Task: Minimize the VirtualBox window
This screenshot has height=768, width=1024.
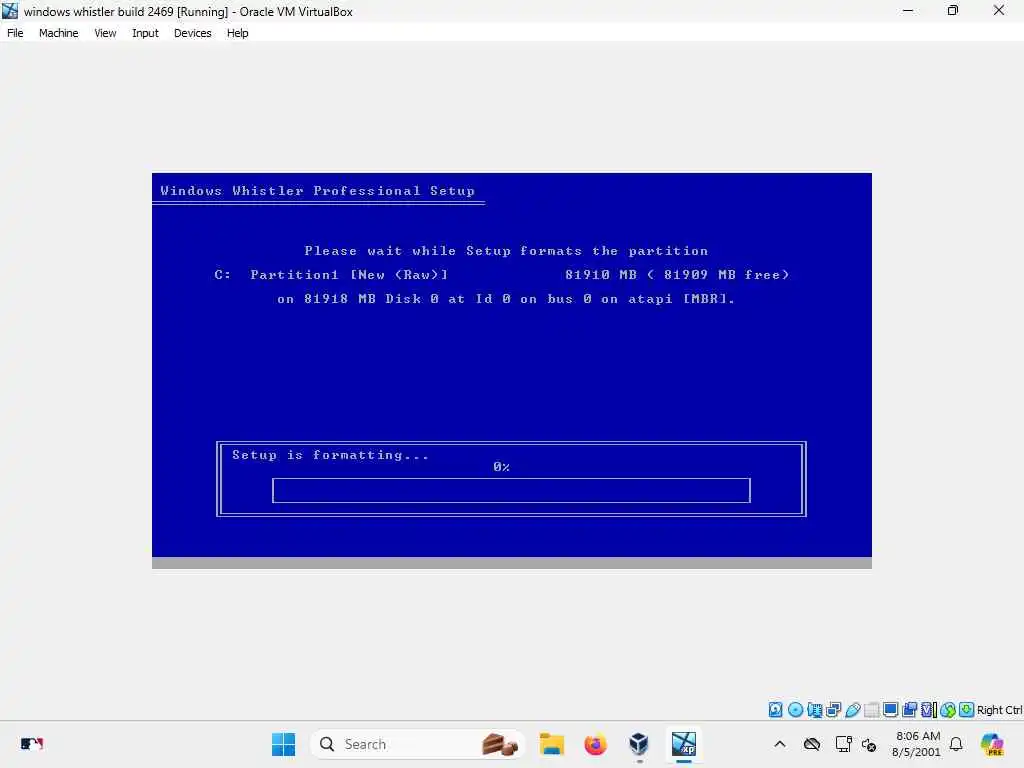Action: 908,11
